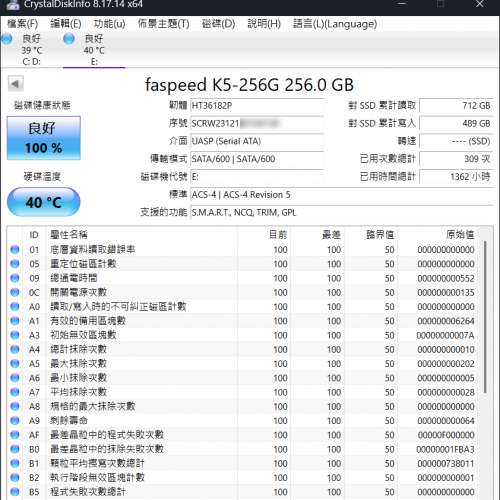Click the status orb of attribute AF
The image size is (500, 500).
(x=15, y=435)
